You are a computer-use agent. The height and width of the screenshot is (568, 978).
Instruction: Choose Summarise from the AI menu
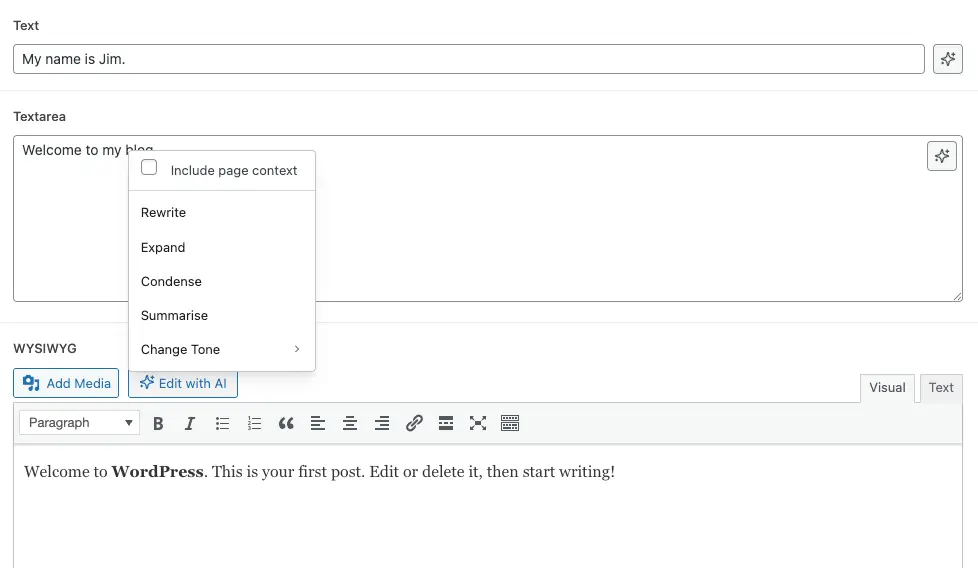coord(175,315)
